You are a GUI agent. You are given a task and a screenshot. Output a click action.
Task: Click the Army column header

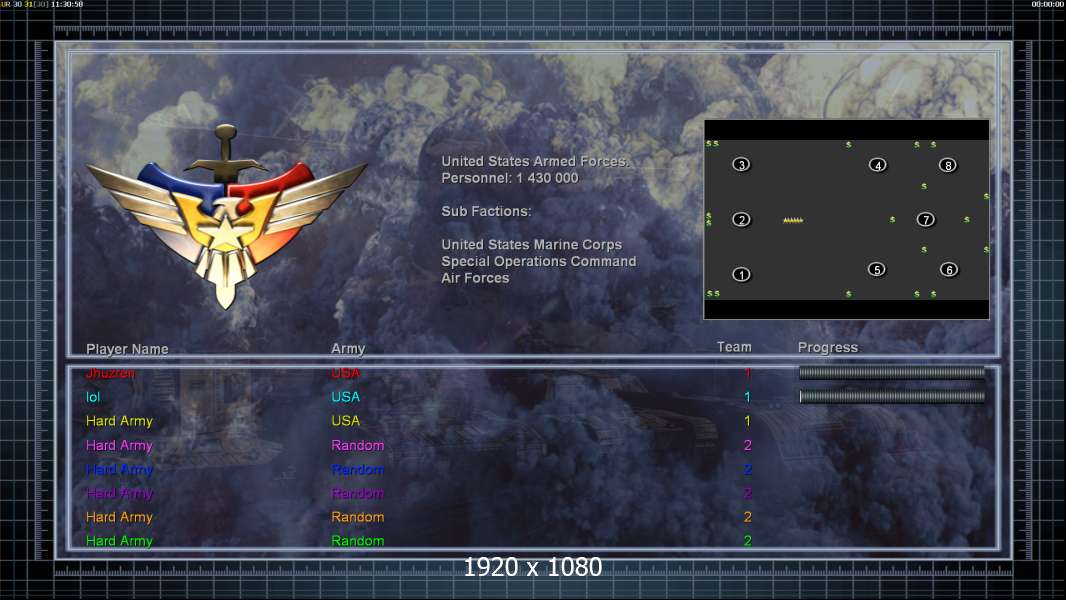[348, 348]
